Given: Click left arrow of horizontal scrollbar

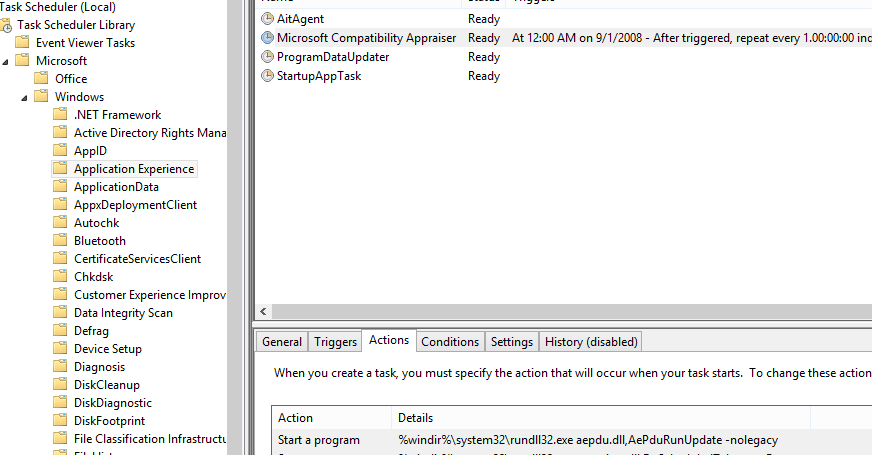Looking at the screenshot, I should tap(265, 312).
